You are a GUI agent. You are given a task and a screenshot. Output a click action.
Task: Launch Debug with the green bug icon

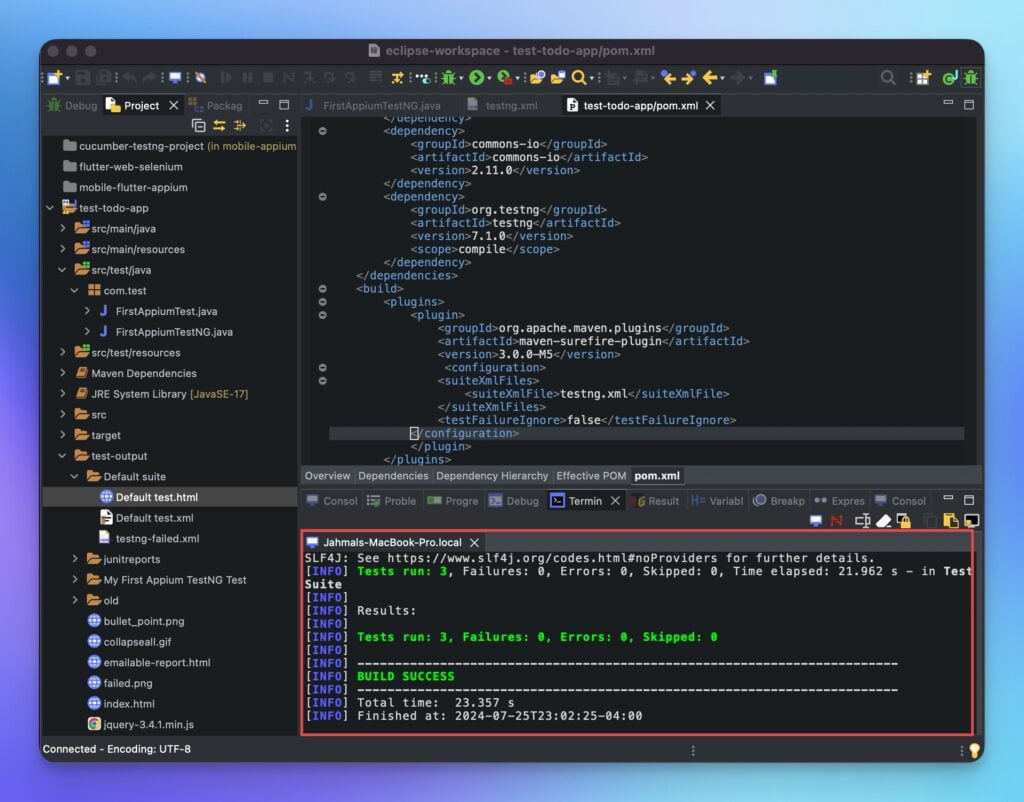[x=448, y=78]
